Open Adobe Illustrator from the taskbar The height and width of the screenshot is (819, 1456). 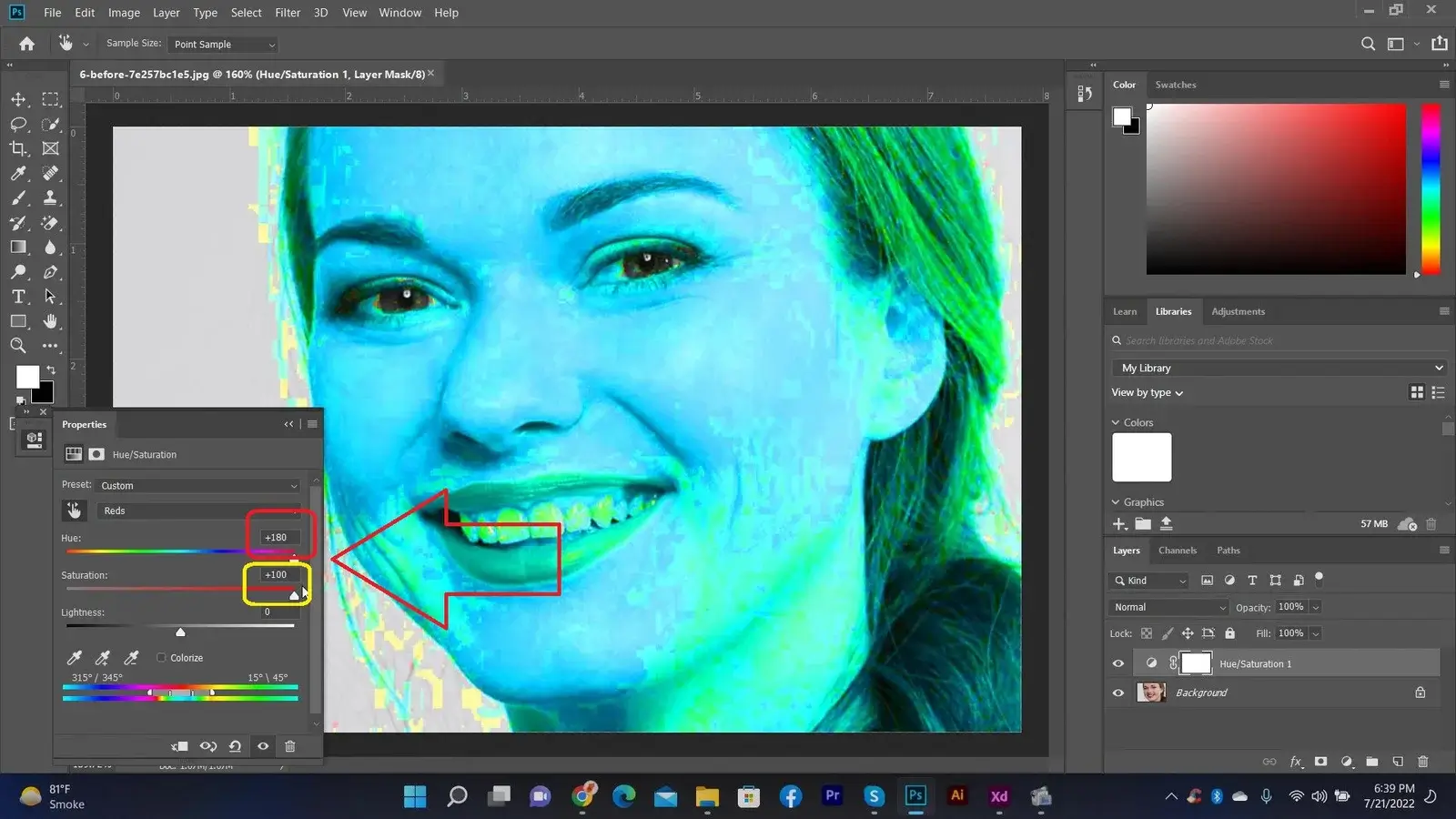(x=957, y=796)
